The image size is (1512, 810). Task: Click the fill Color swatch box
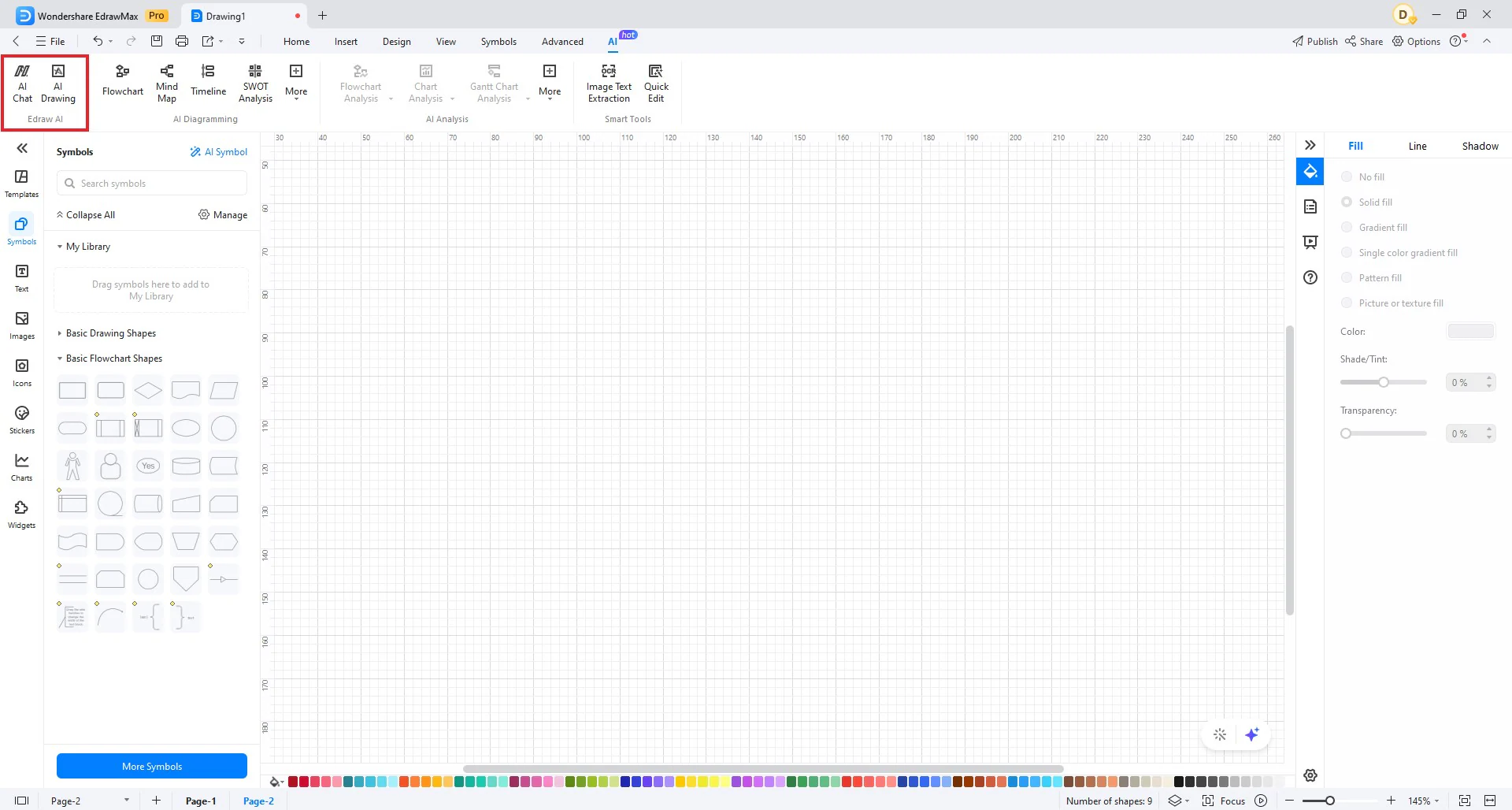coord(1471,331)
